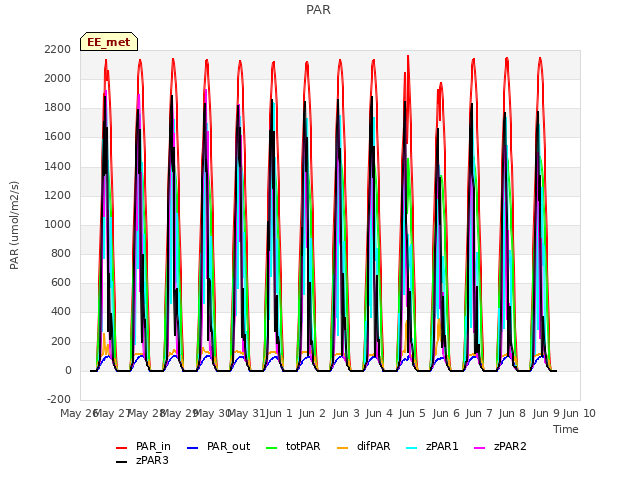Click the 1200 y-axis tick label
640x480 pixels.
tap(58, 196)
